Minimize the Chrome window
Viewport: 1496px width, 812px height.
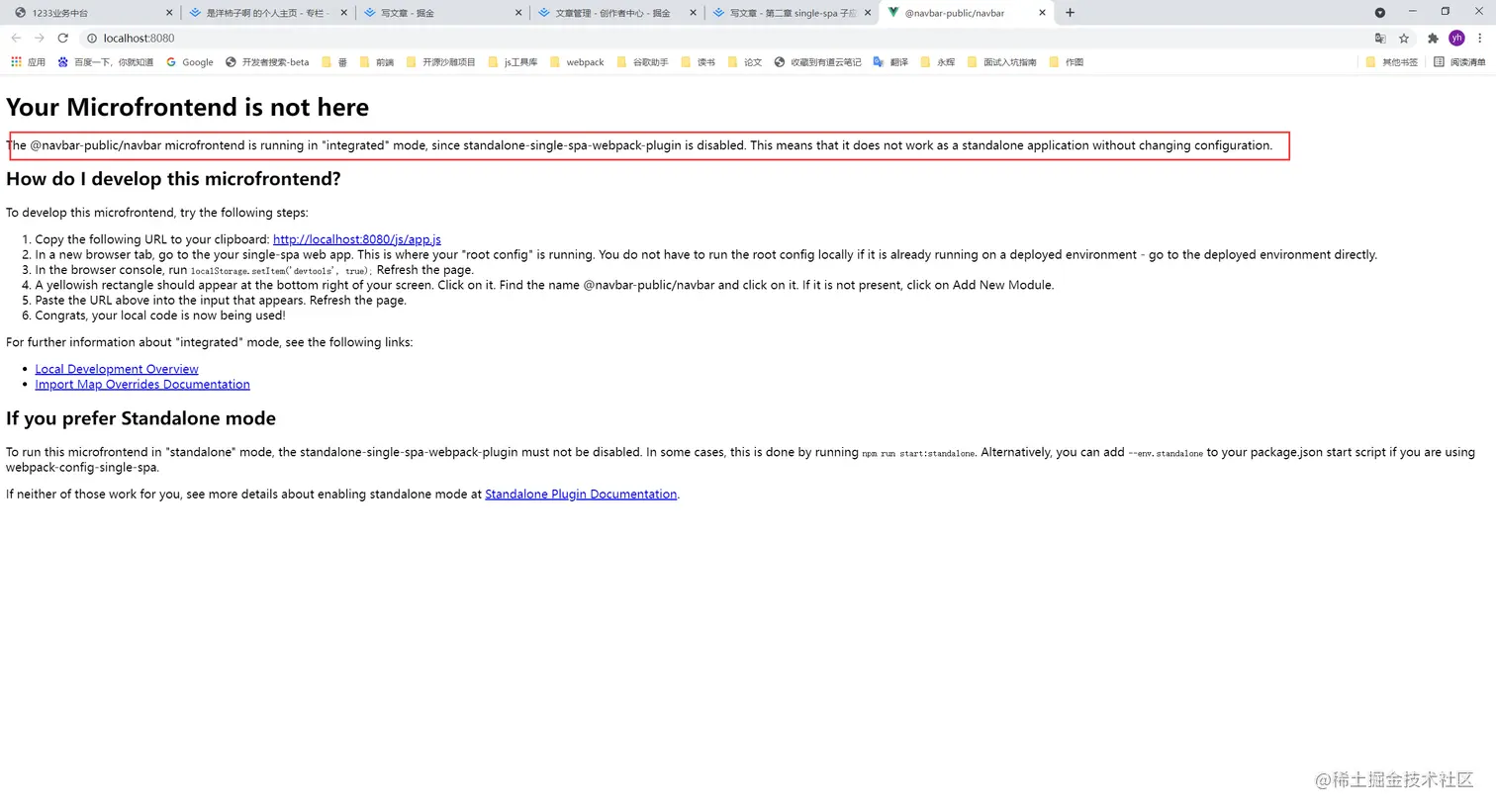coord(1412,12)
